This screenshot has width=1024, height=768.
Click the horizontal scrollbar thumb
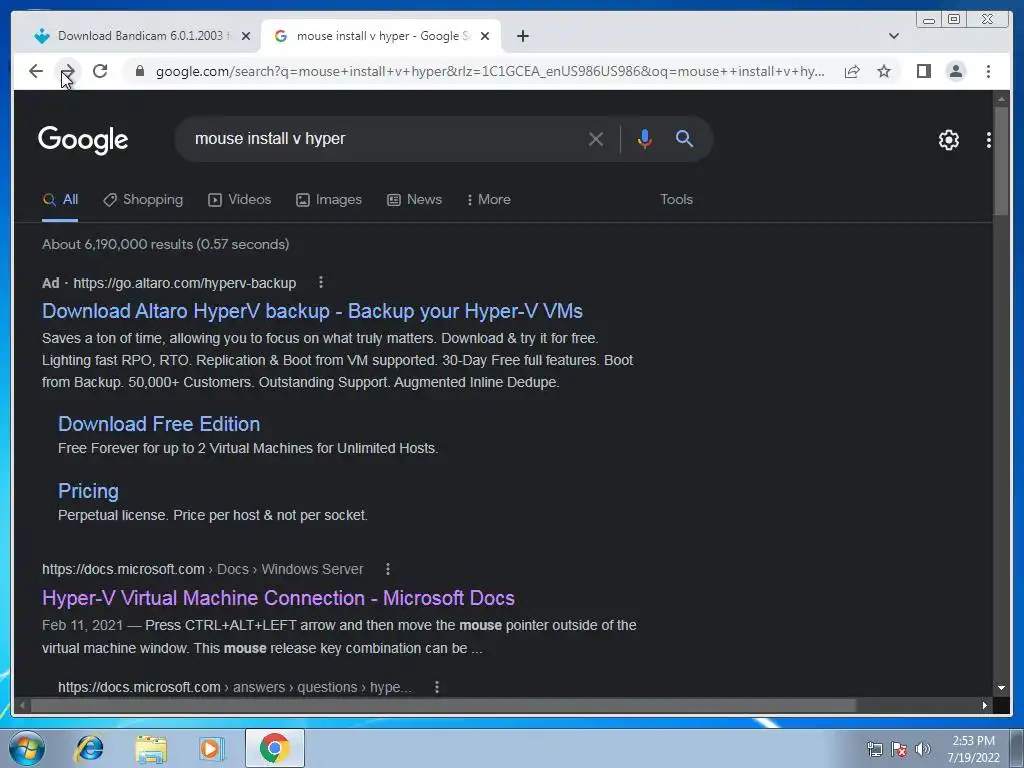tap(443, 705)
